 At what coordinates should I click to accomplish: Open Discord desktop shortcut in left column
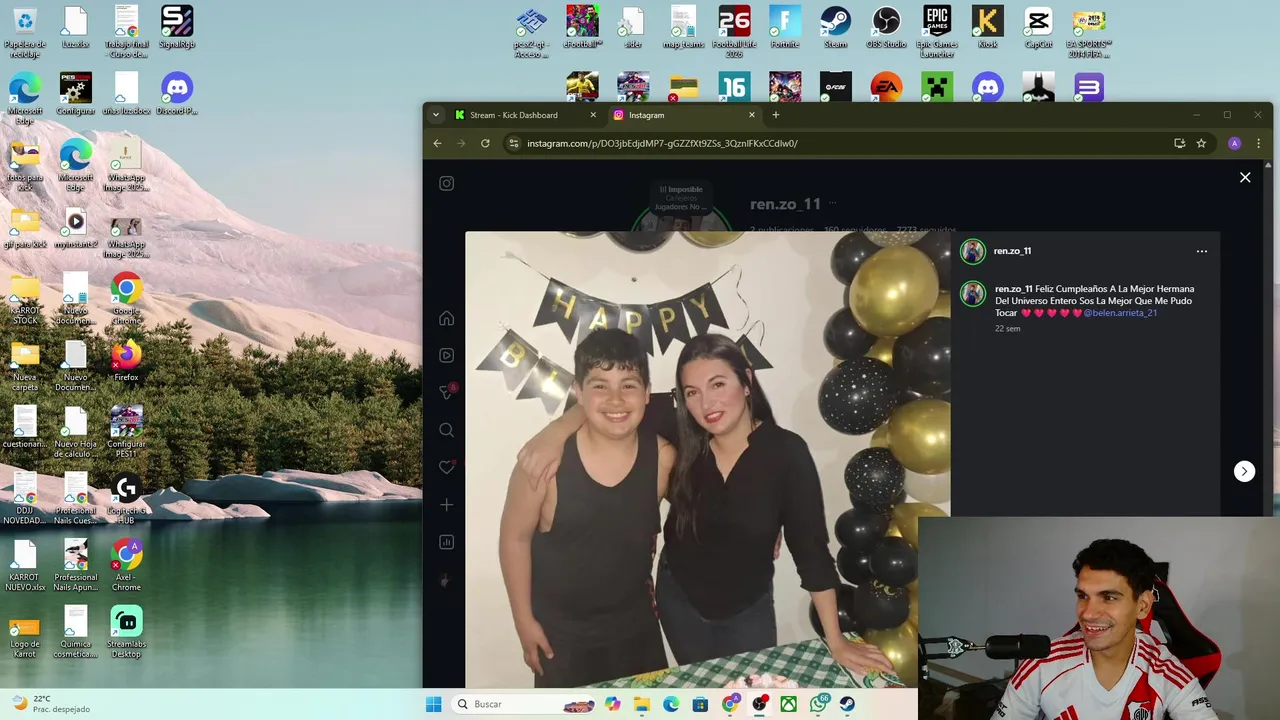[x=177, y=94]
